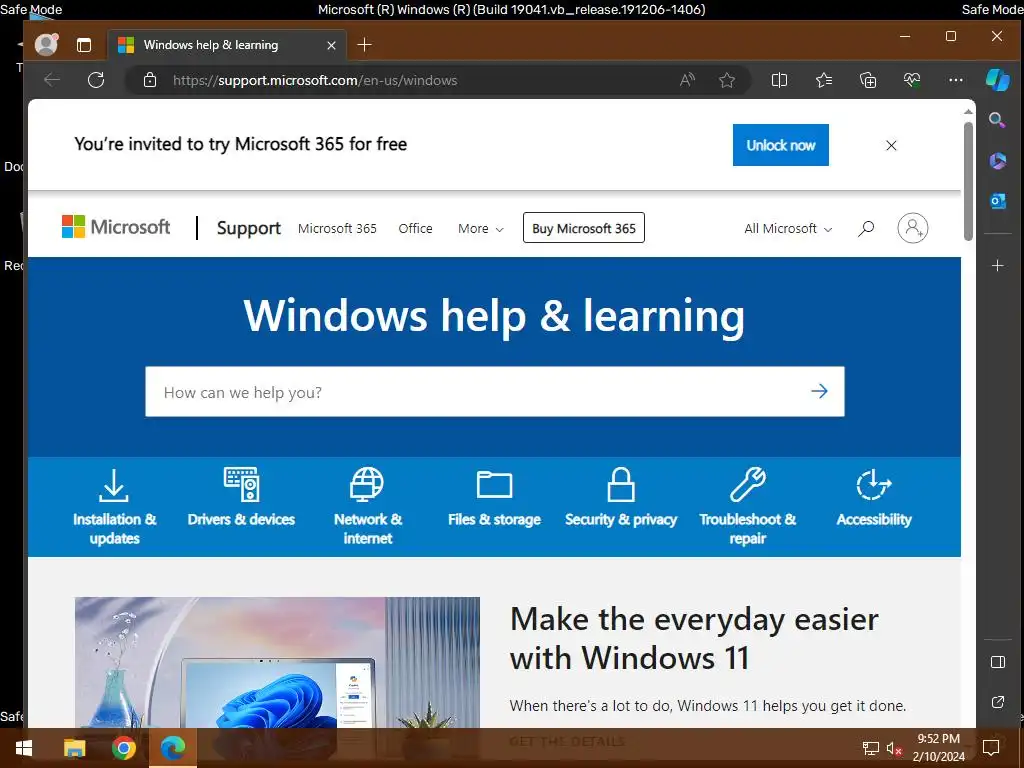Viewport: 1024px width, 768px height.
Task: Open split screen icon in toolbar
Action: coord(779,80)
